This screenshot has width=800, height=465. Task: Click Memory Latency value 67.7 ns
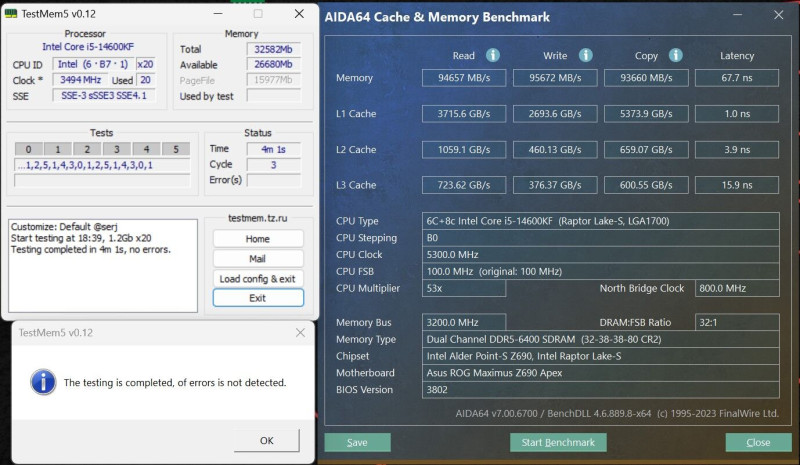[737, 78]
